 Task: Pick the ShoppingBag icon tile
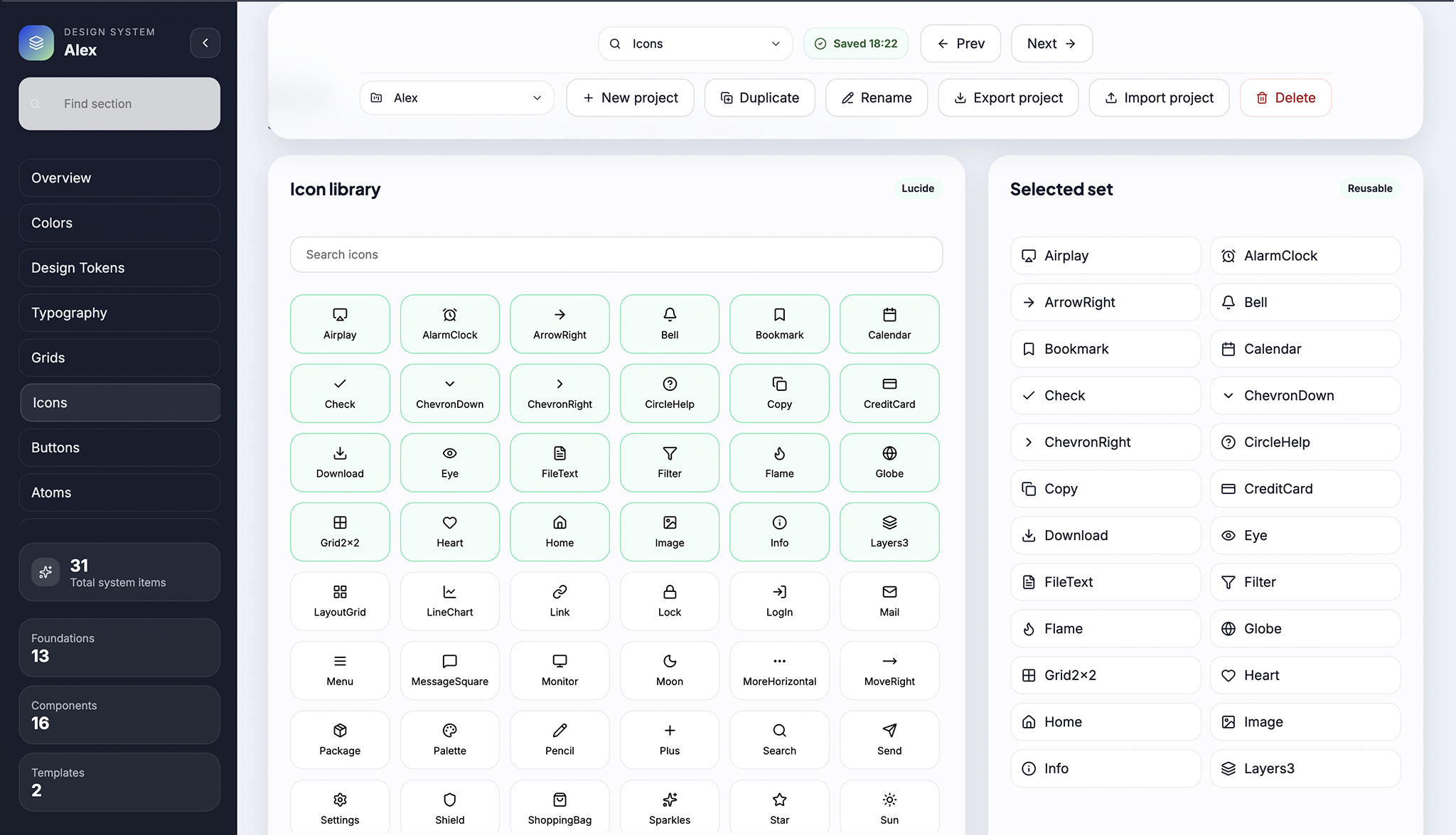[560, 808]
